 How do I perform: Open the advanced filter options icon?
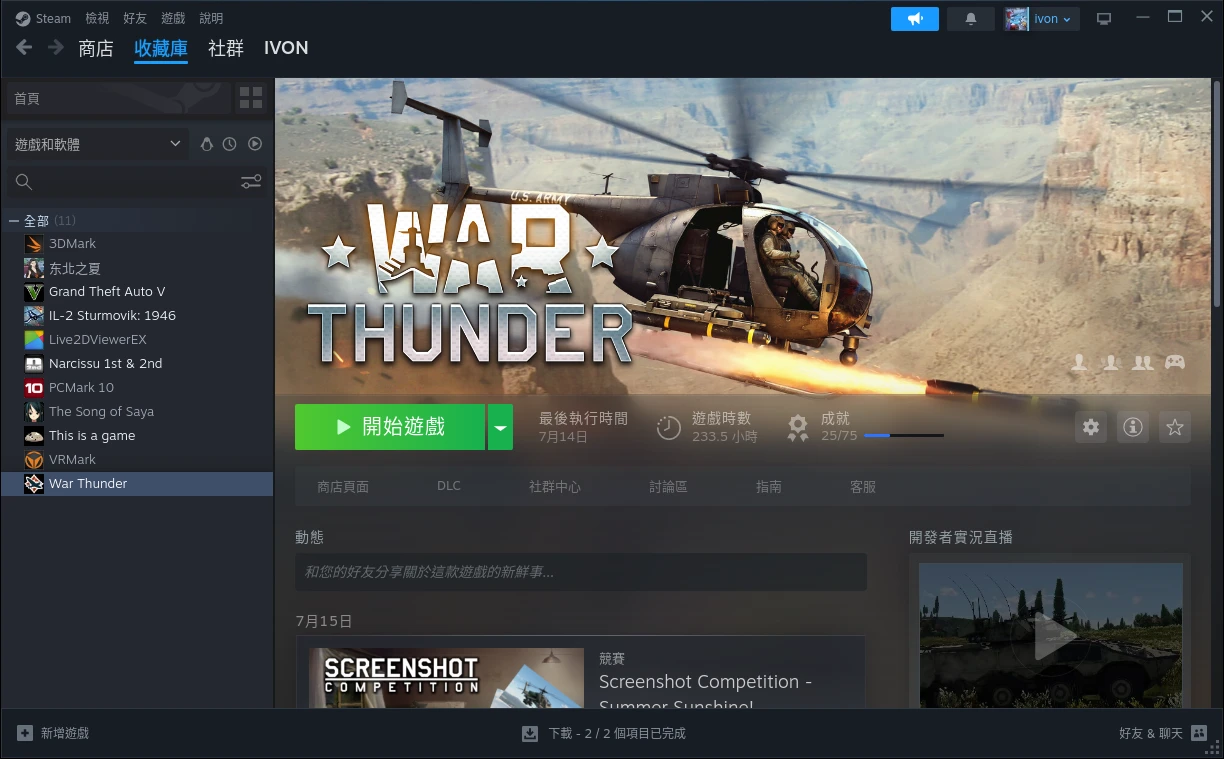click(251, 181)
